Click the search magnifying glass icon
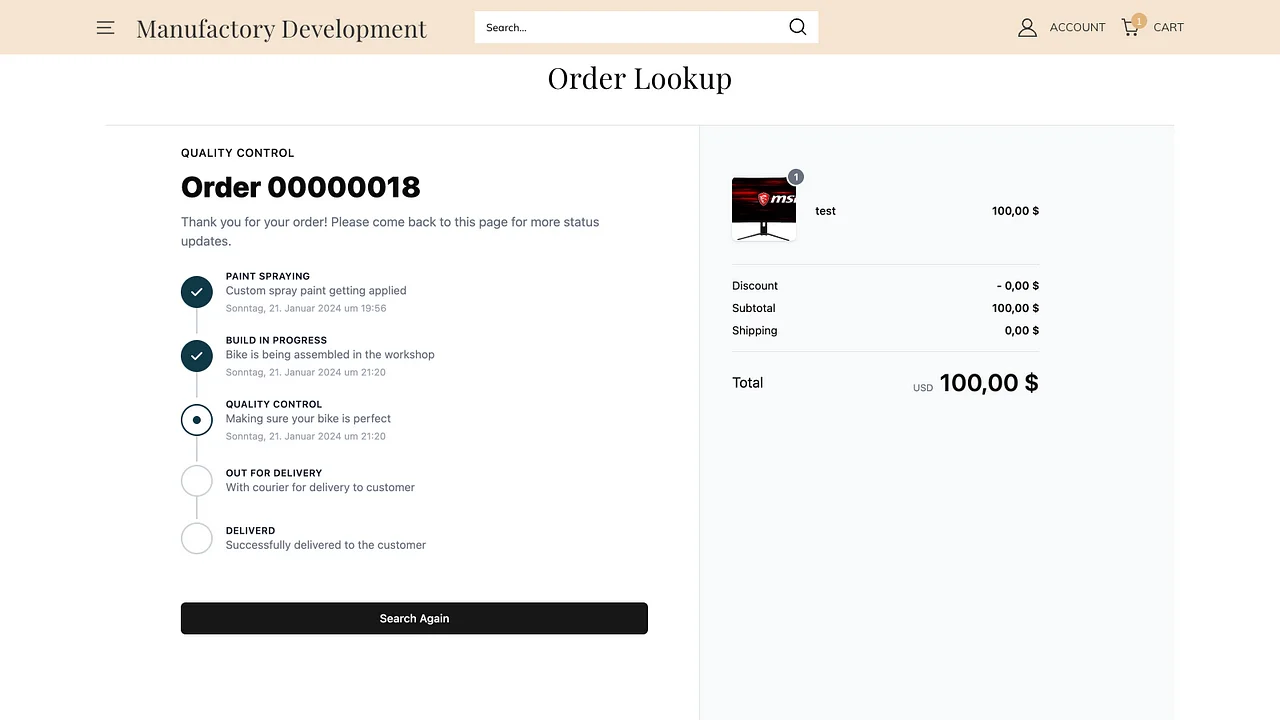The height and width of the screenshot is (720, 1280). [797, 27]
